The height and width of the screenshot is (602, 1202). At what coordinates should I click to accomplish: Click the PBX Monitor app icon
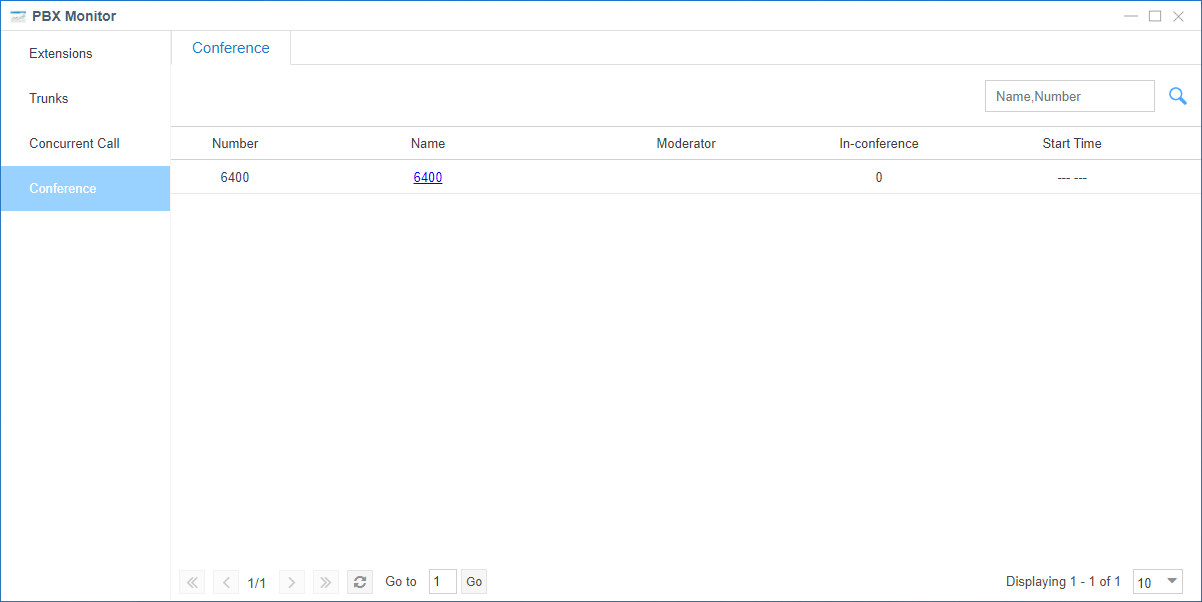pos(18,16)
